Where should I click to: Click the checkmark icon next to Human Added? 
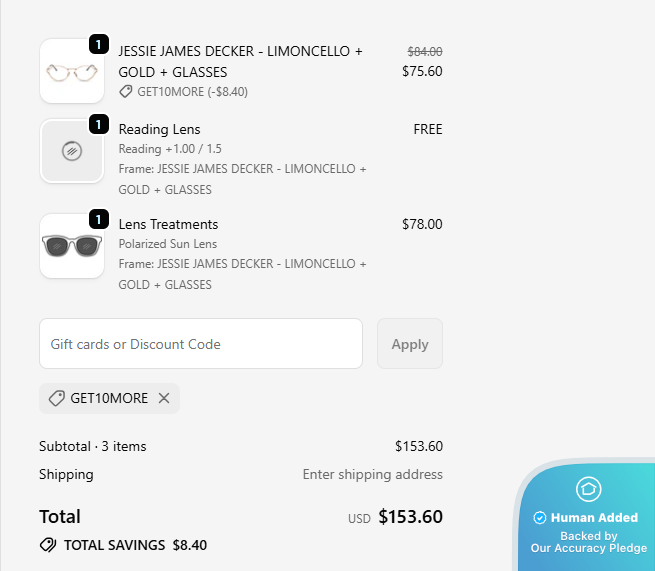tap(540, 518)
